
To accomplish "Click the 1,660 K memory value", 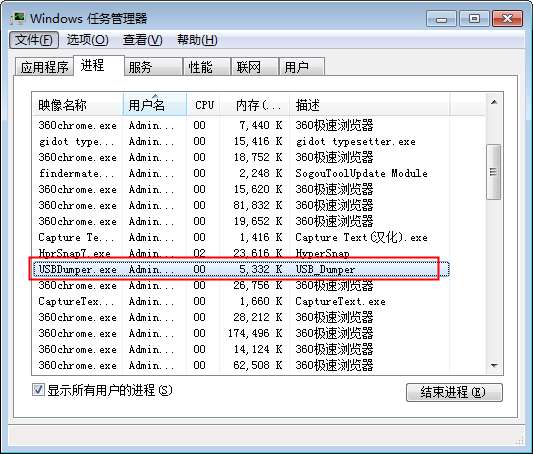I will tap(261, 301).
